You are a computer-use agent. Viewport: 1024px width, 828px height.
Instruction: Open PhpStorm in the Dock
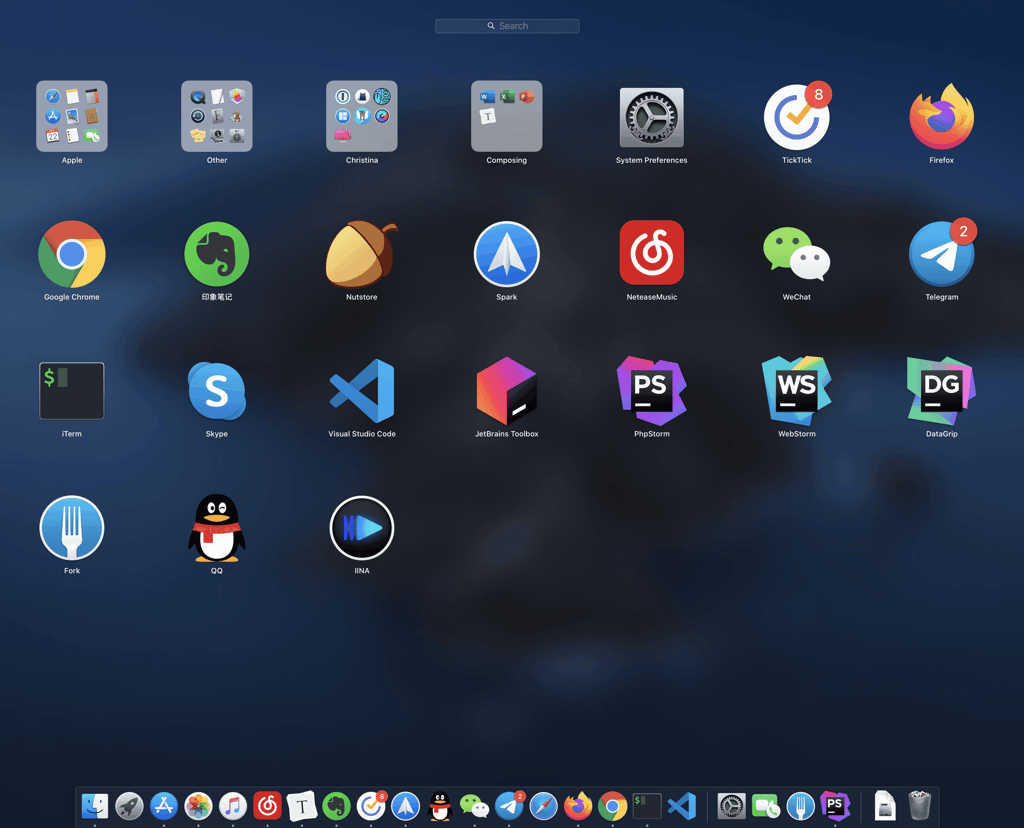point(835,806)
